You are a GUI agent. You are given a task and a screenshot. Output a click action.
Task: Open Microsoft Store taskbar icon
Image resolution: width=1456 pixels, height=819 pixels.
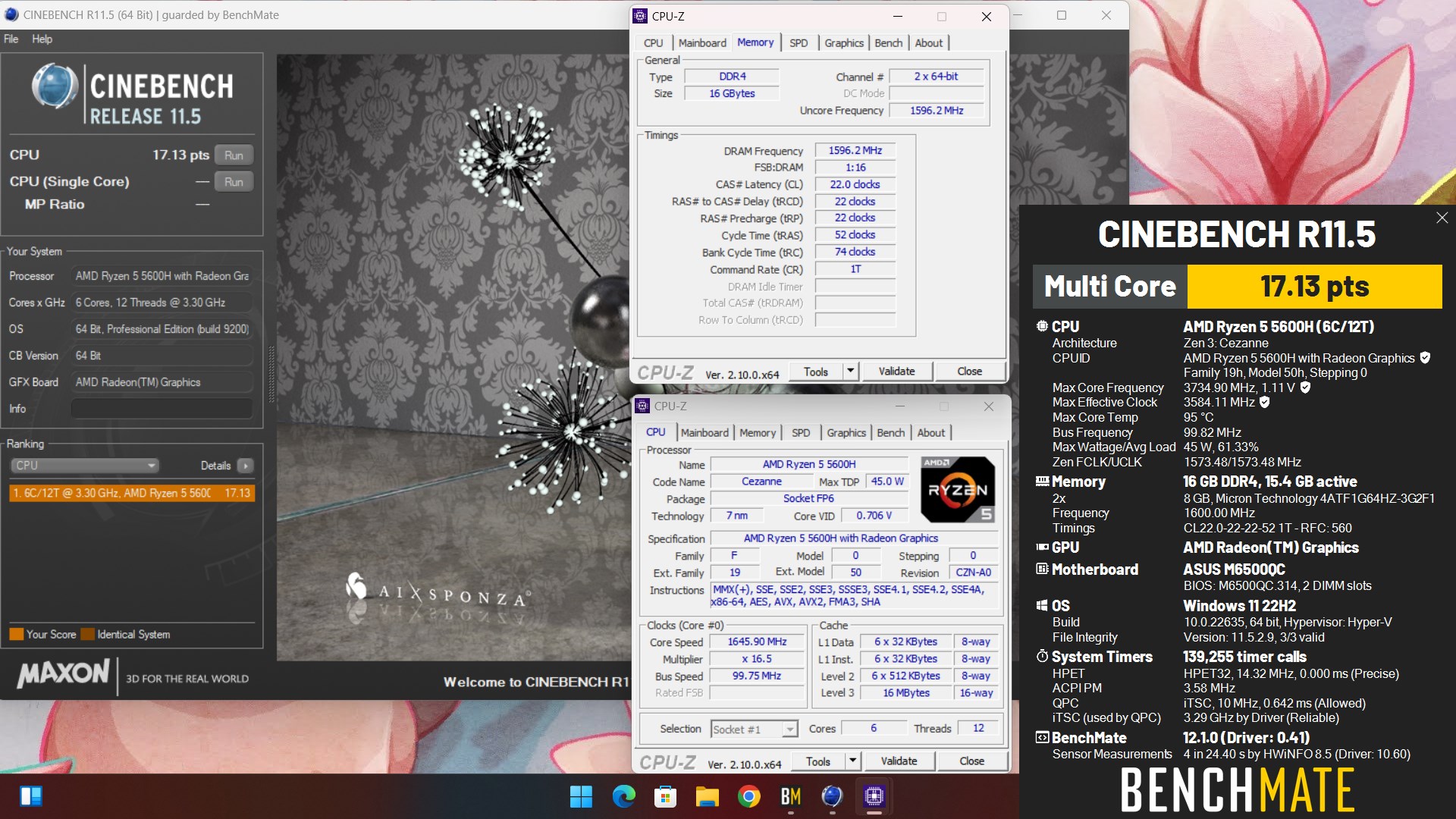pyautogui.click(x=665, y=796)
